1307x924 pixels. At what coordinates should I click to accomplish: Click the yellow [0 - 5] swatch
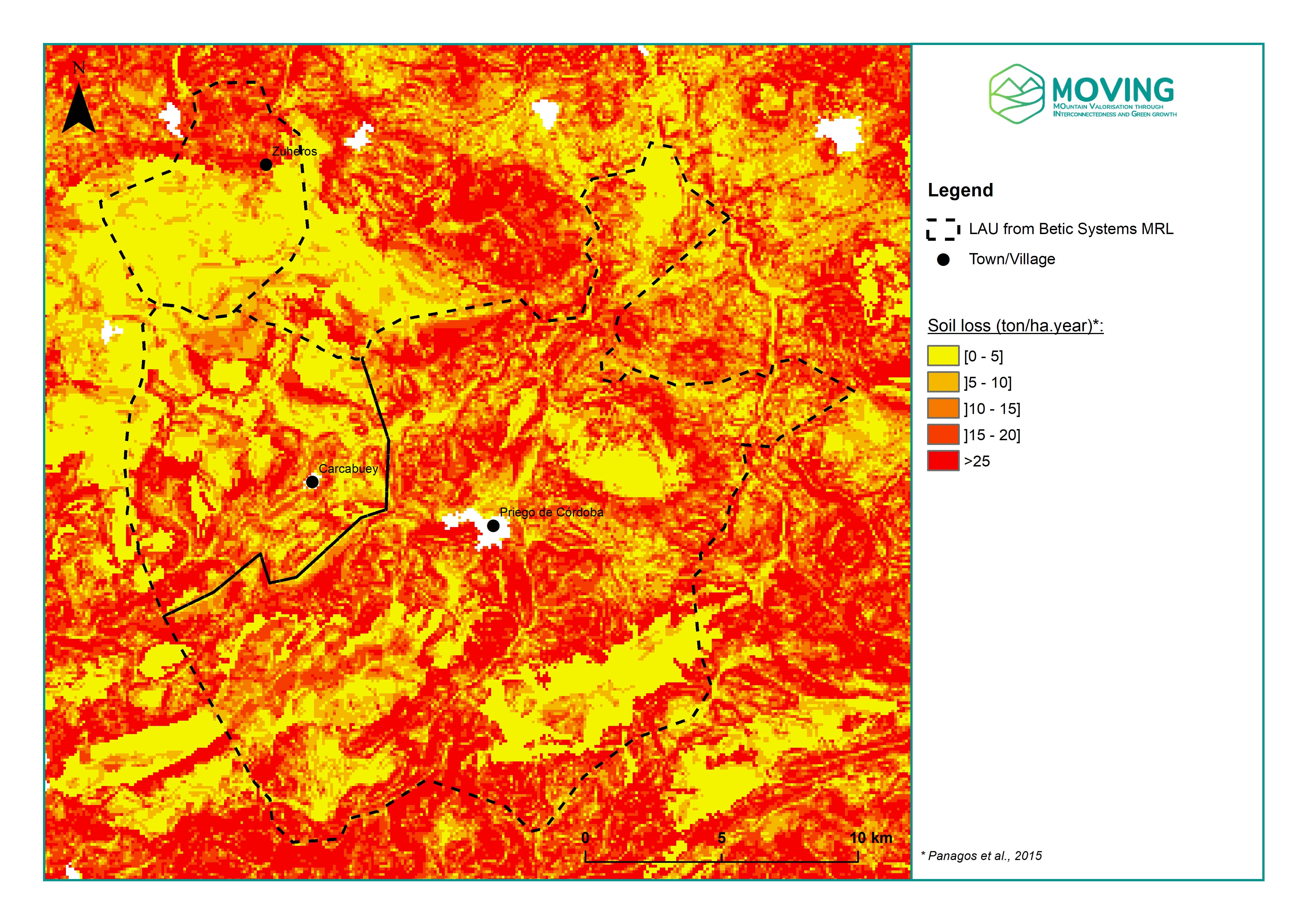[x=943, y=356]
